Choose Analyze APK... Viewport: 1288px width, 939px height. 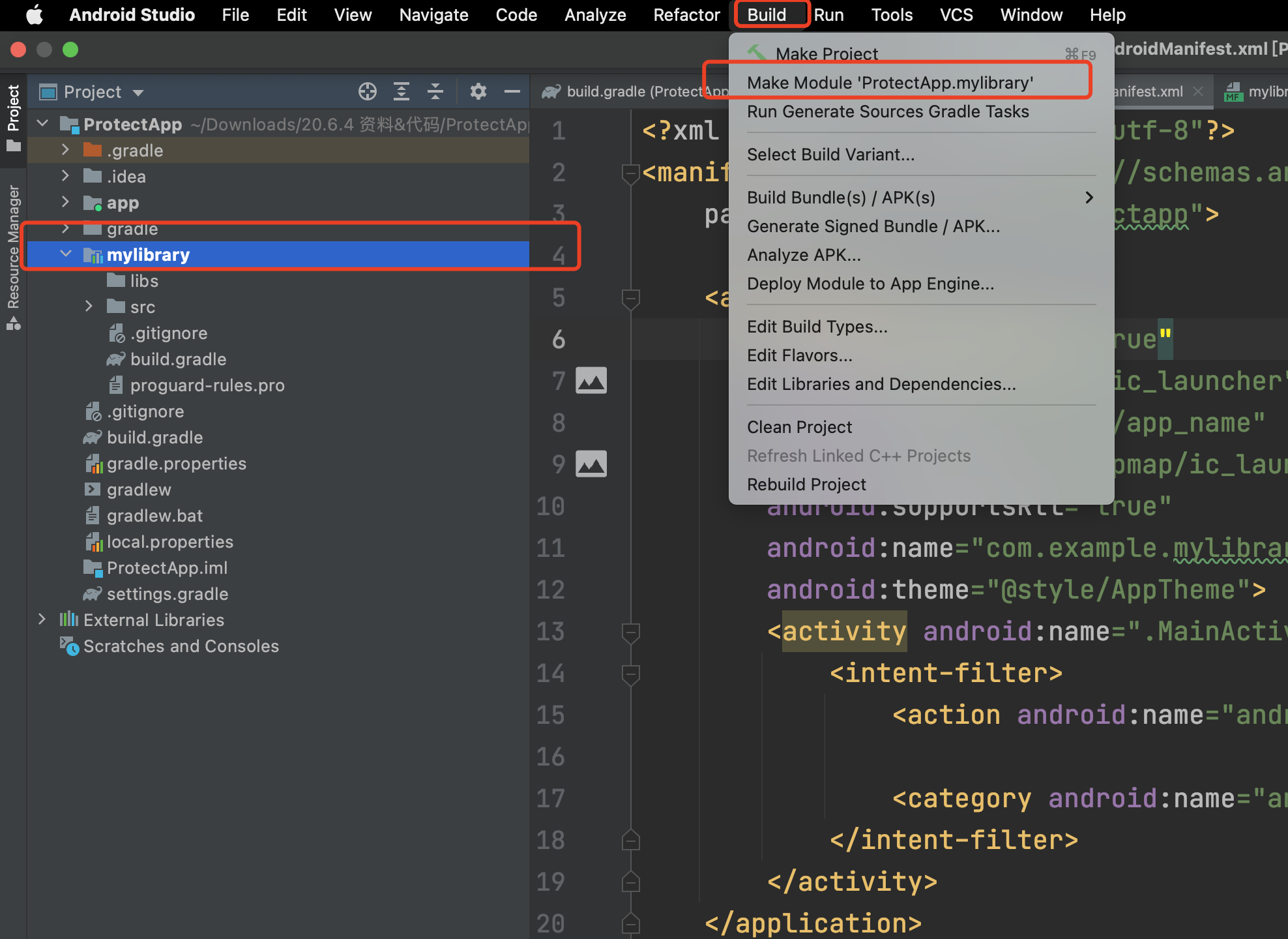click(x=920, y=255)
